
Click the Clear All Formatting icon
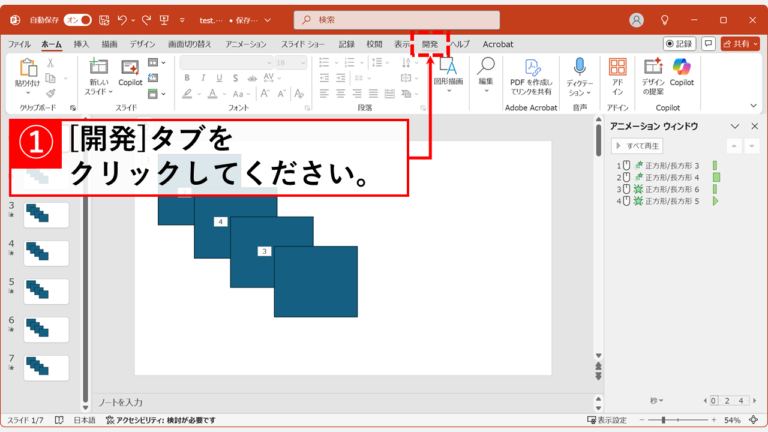tap(299, 94)
